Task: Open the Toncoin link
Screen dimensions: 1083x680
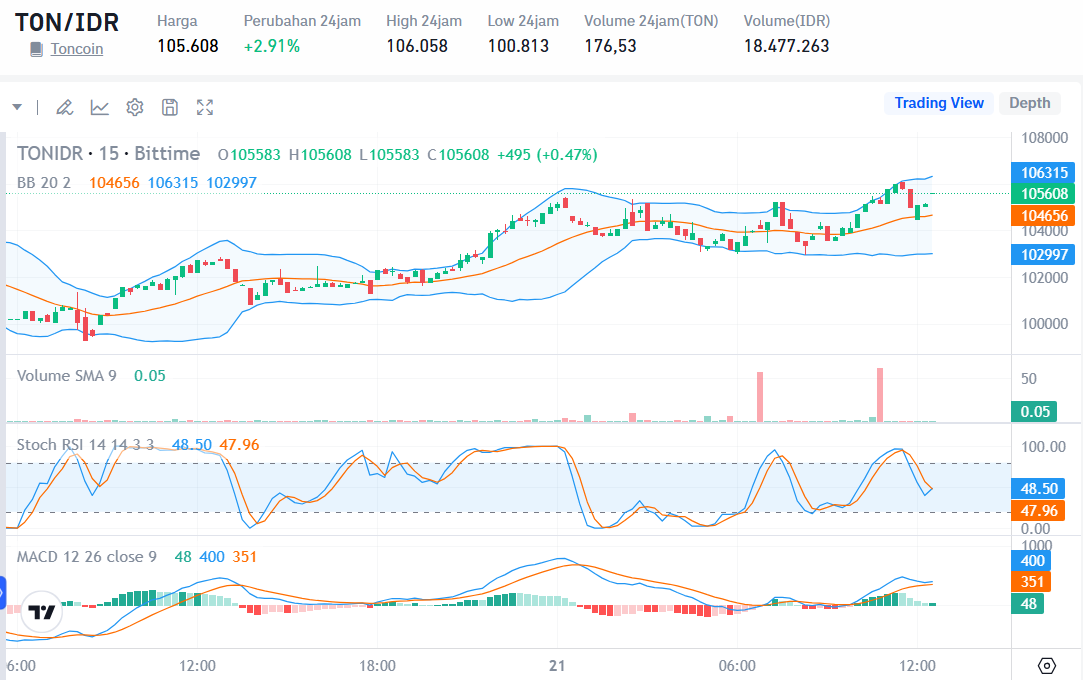Action: click(77, 49)
